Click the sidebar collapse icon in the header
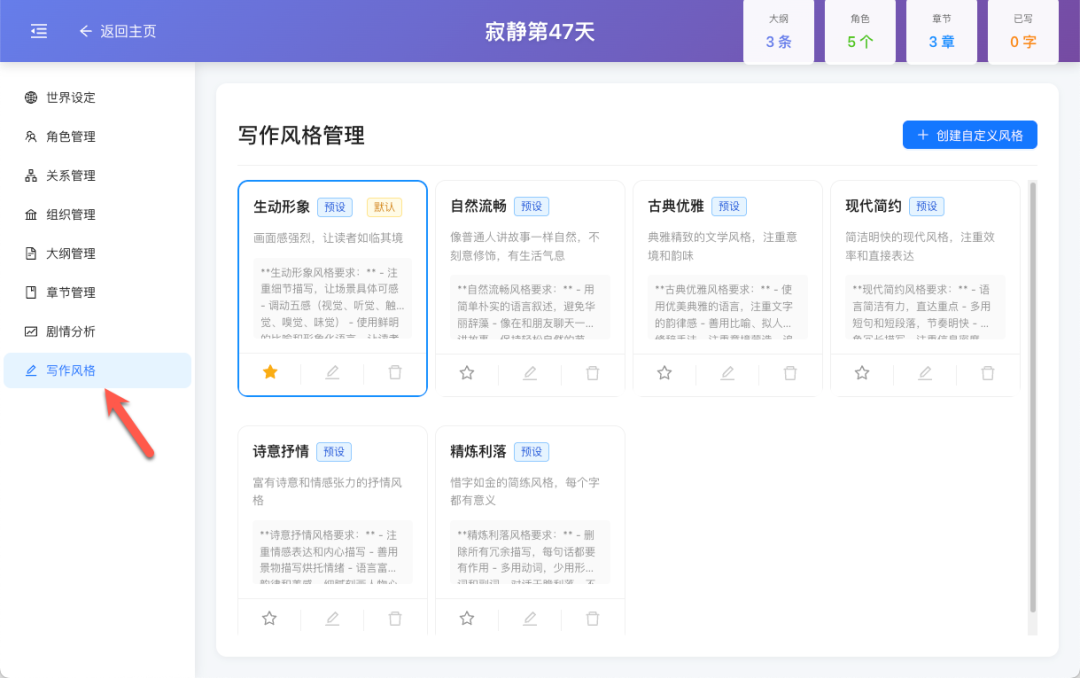1080x678 pixels. (x=38, y=30)
